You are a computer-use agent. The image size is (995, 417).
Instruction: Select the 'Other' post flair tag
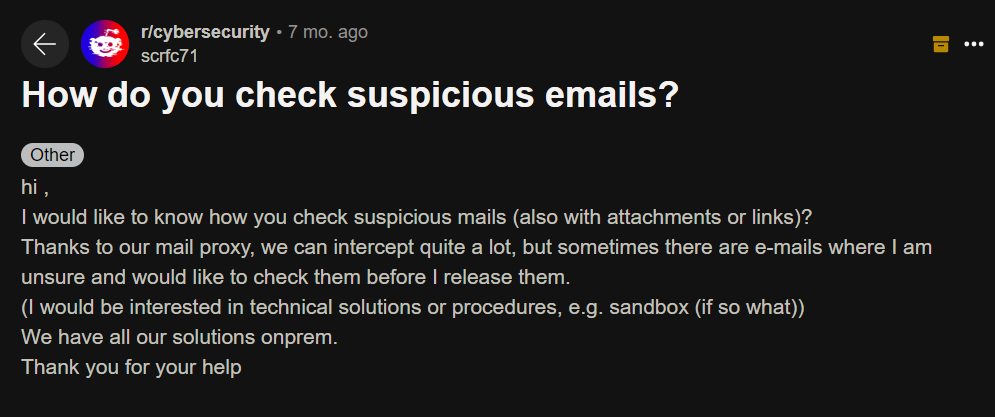52,155
